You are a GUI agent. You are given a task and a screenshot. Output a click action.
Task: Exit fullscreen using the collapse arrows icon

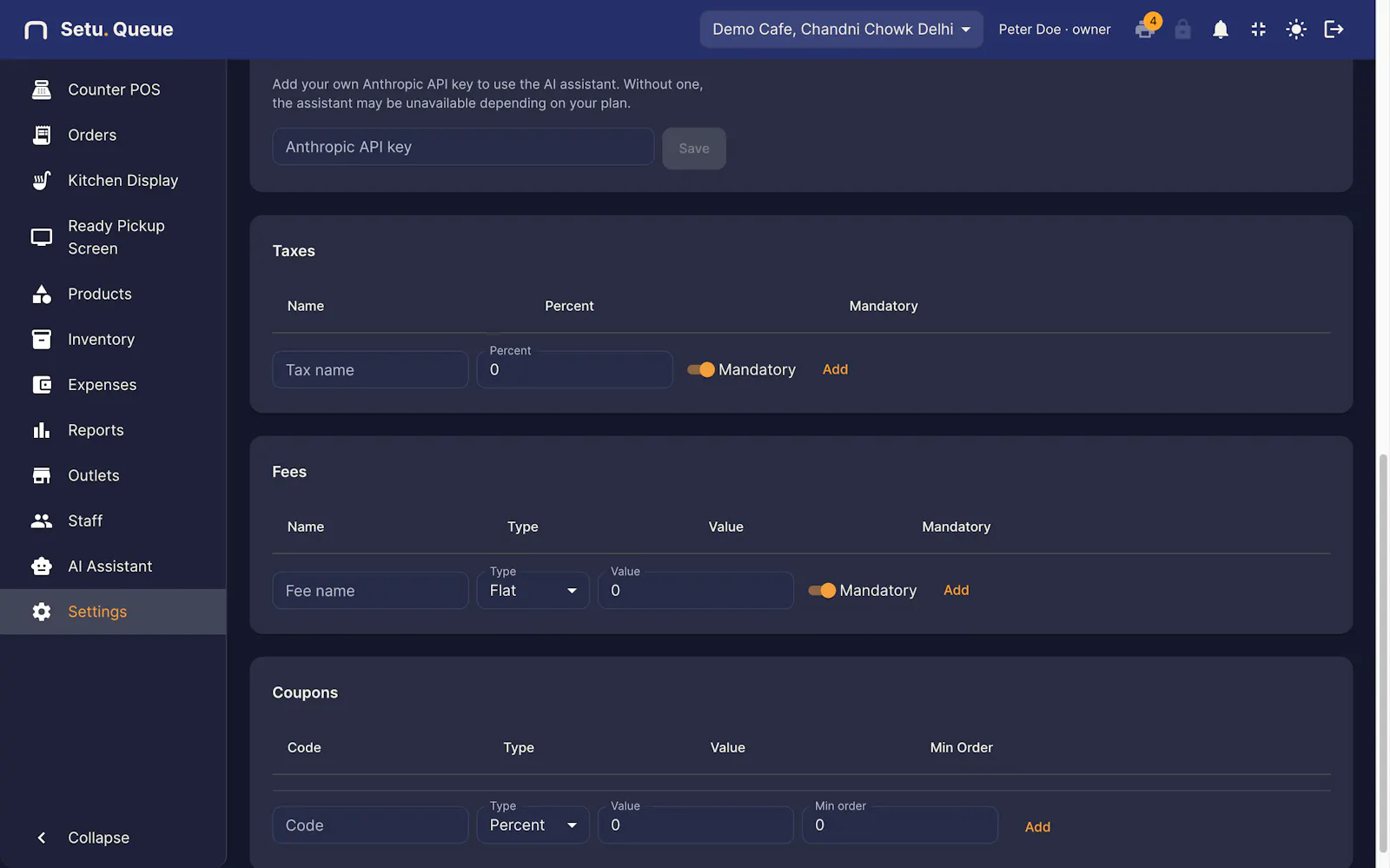pos(1258,30)
